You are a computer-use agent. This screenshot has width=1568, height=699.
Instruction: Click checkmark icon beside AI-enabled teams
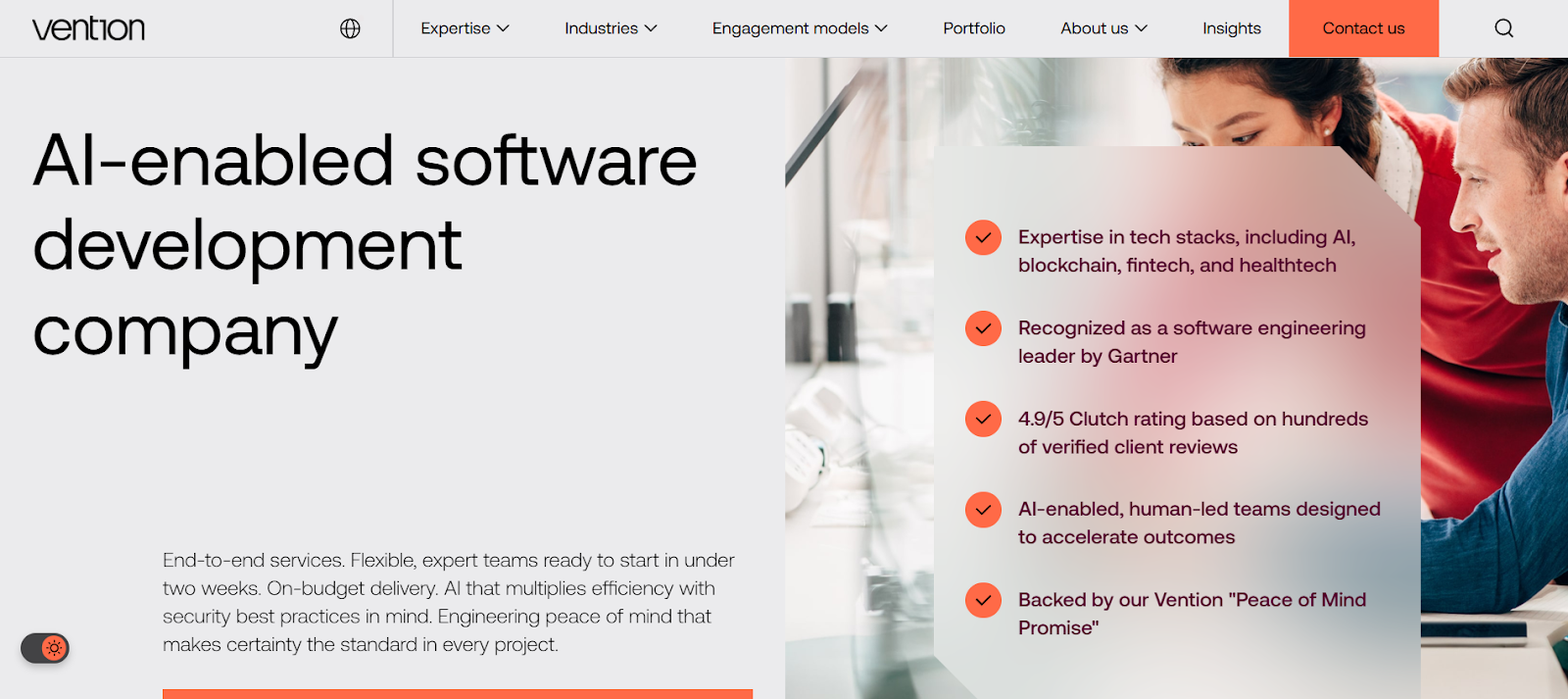[983, 510]
